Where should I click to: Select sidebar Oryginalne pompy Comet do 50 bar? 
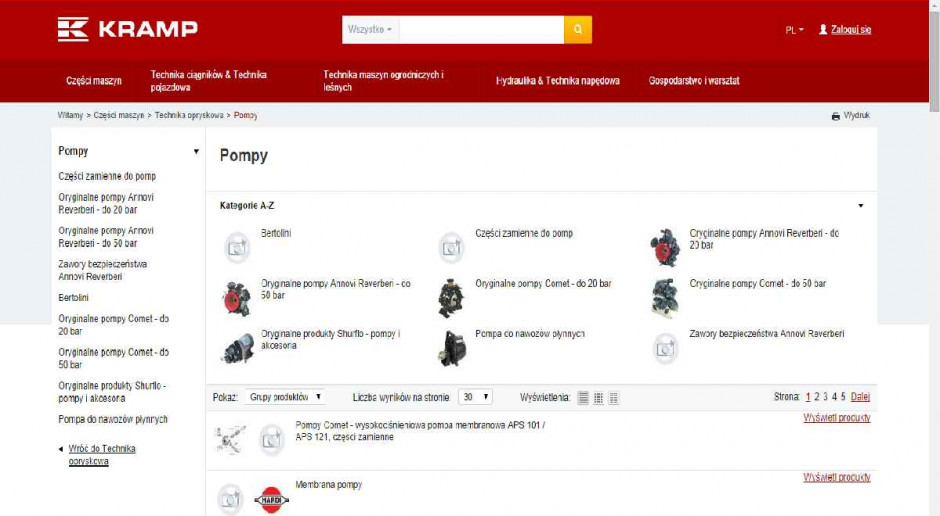tap(113, 358)
